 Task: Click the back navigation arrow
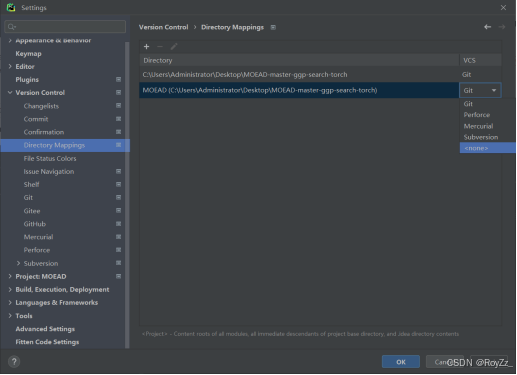pos(488,27)
